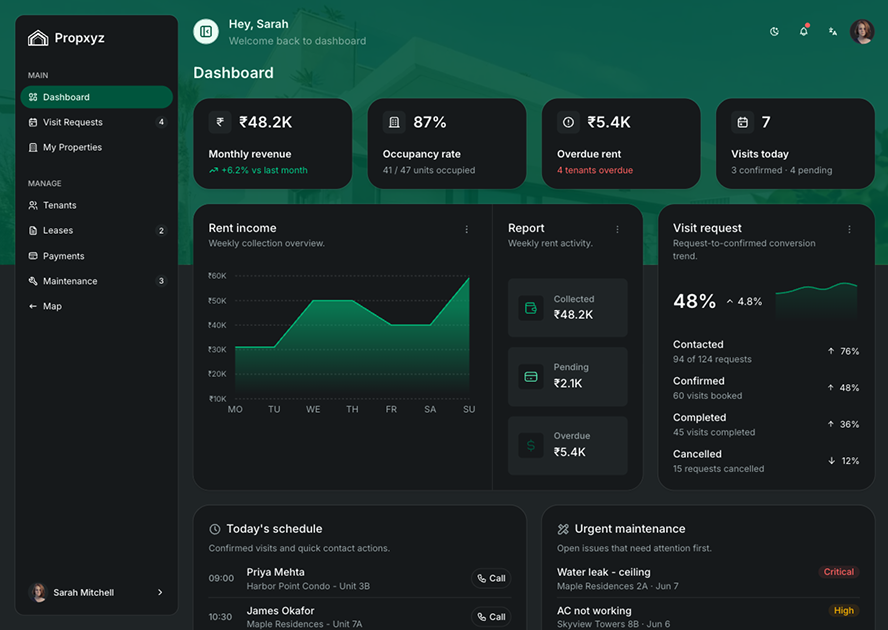Click the calendar icon on Visits today card
This screenshot has width=888, height=630.
pos(742,122)
